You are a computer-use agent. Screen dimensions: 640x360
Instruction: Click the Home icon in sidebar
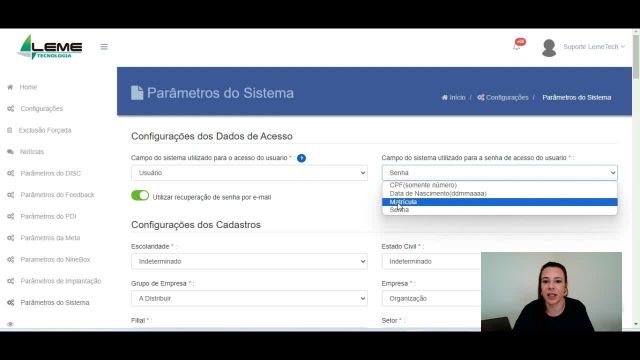point(10,87)
